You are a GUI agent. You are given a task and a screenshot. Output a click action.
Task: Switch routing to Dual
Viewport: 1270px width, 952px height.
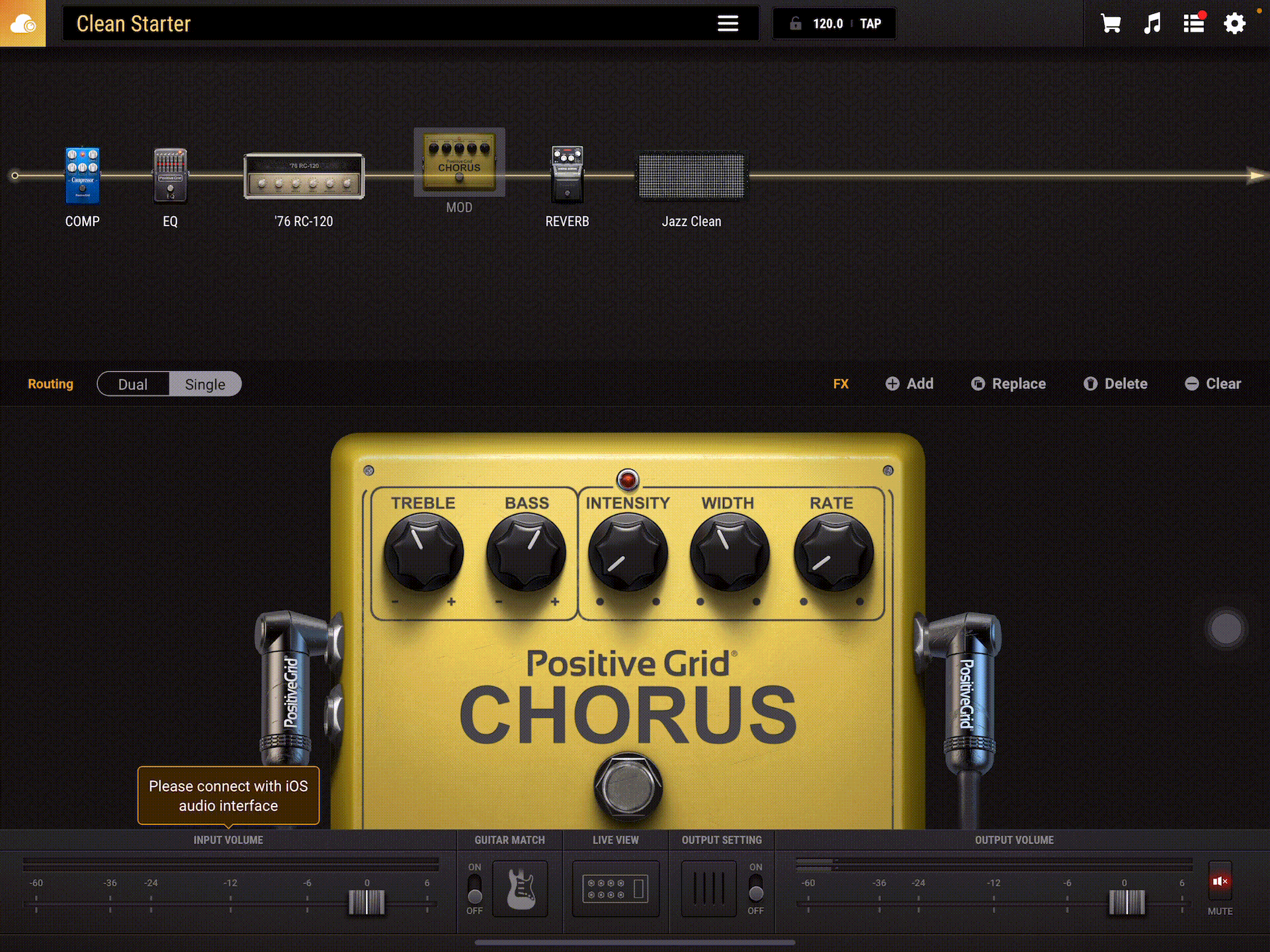133,384
